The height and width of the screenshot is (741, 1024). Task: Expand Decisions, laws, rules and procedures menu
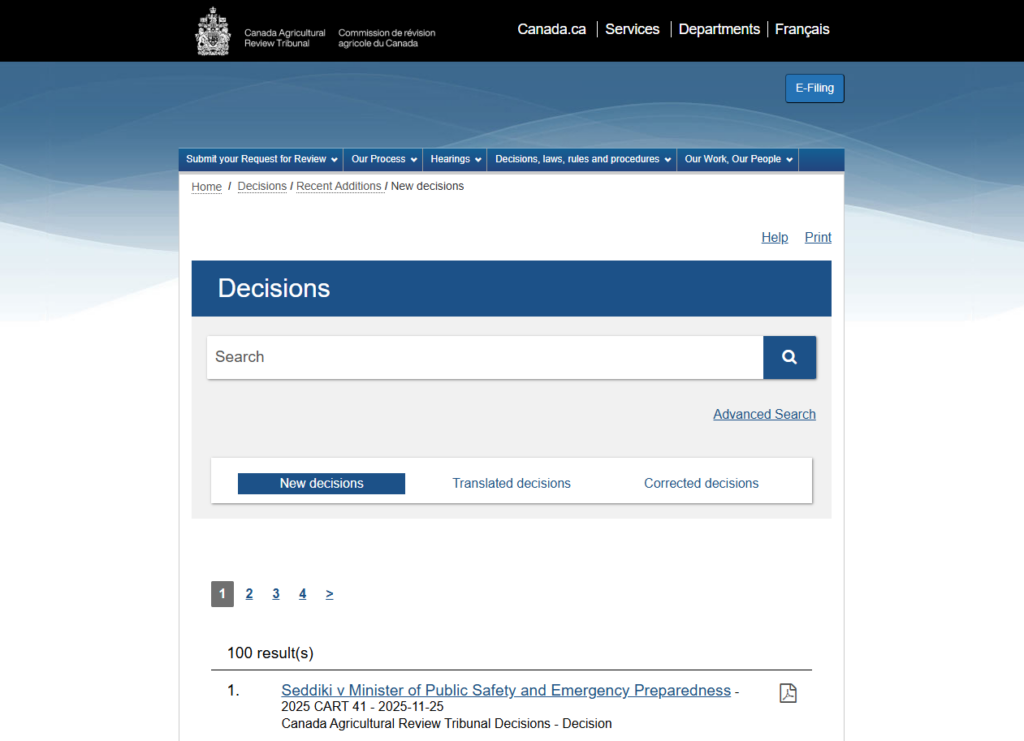[582, 159]
